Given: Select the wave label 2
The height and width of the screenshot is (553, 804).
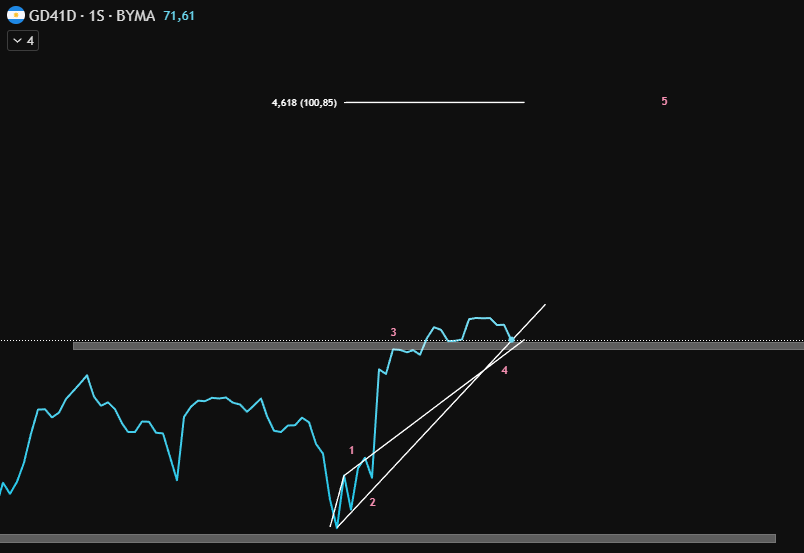Looking at the screenshot, I should tap(373, 503).
